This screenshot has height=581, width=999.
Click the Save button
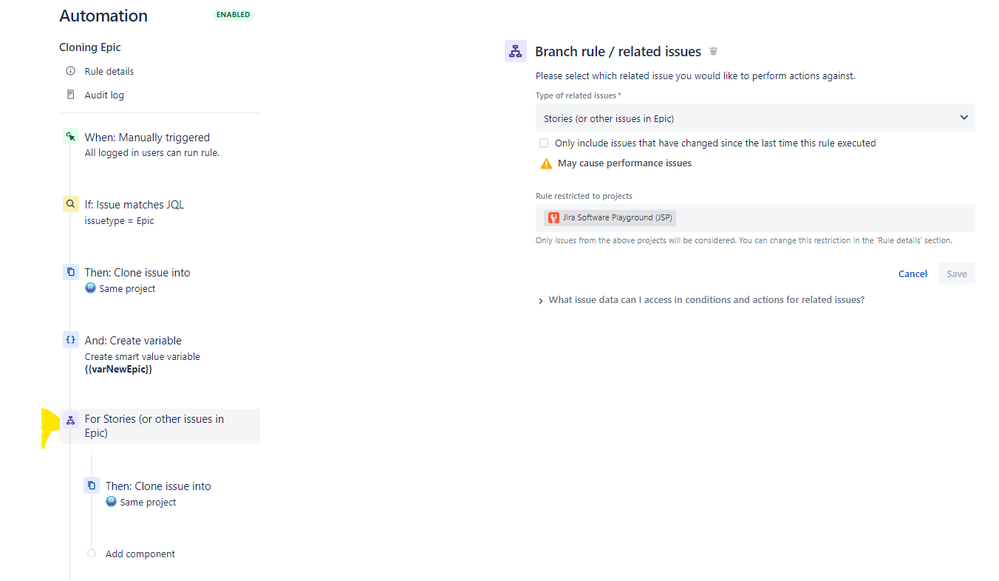pyautogui.click(x=956, y=273)
